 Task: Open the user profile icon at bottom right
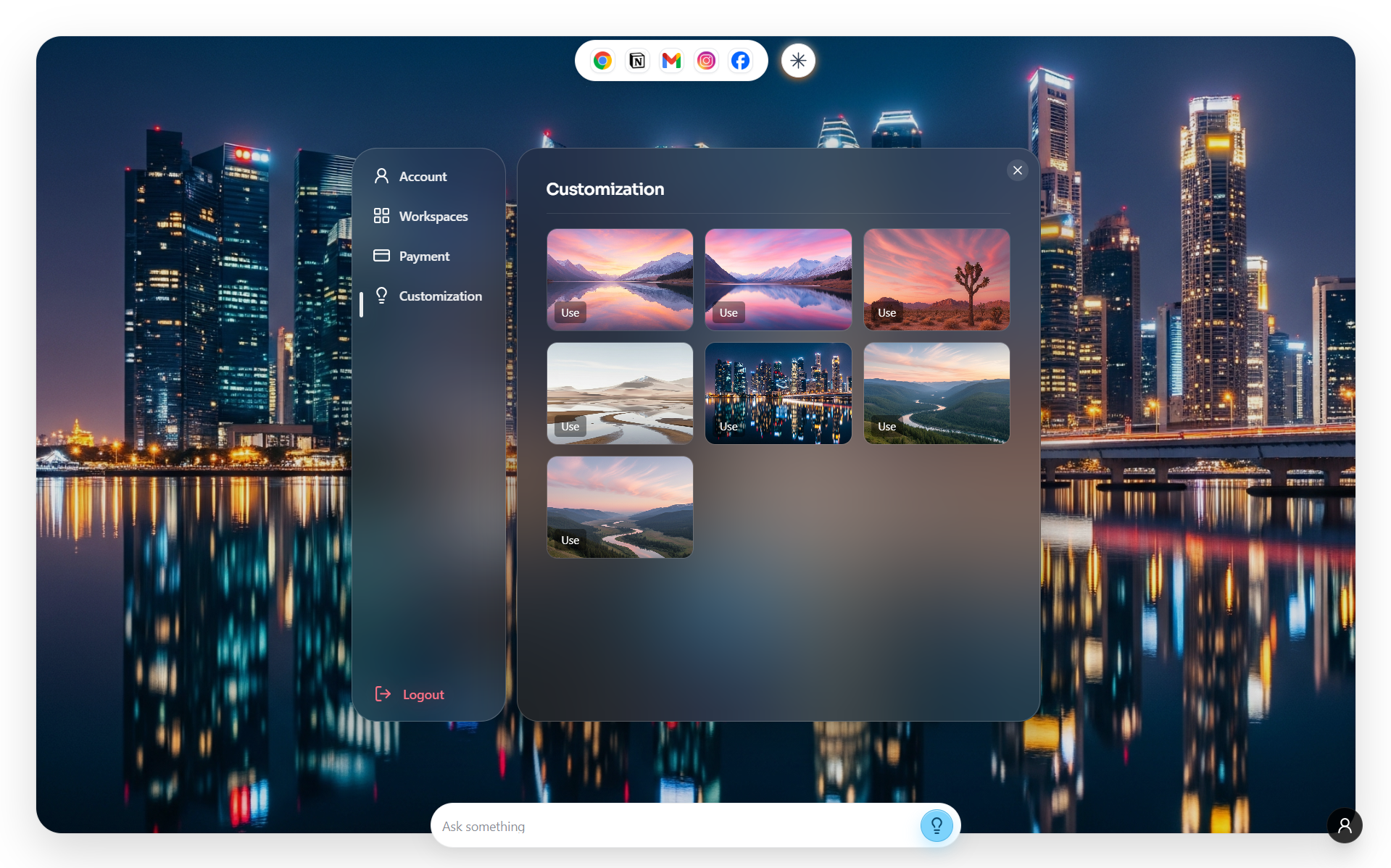click(1344, 825)
